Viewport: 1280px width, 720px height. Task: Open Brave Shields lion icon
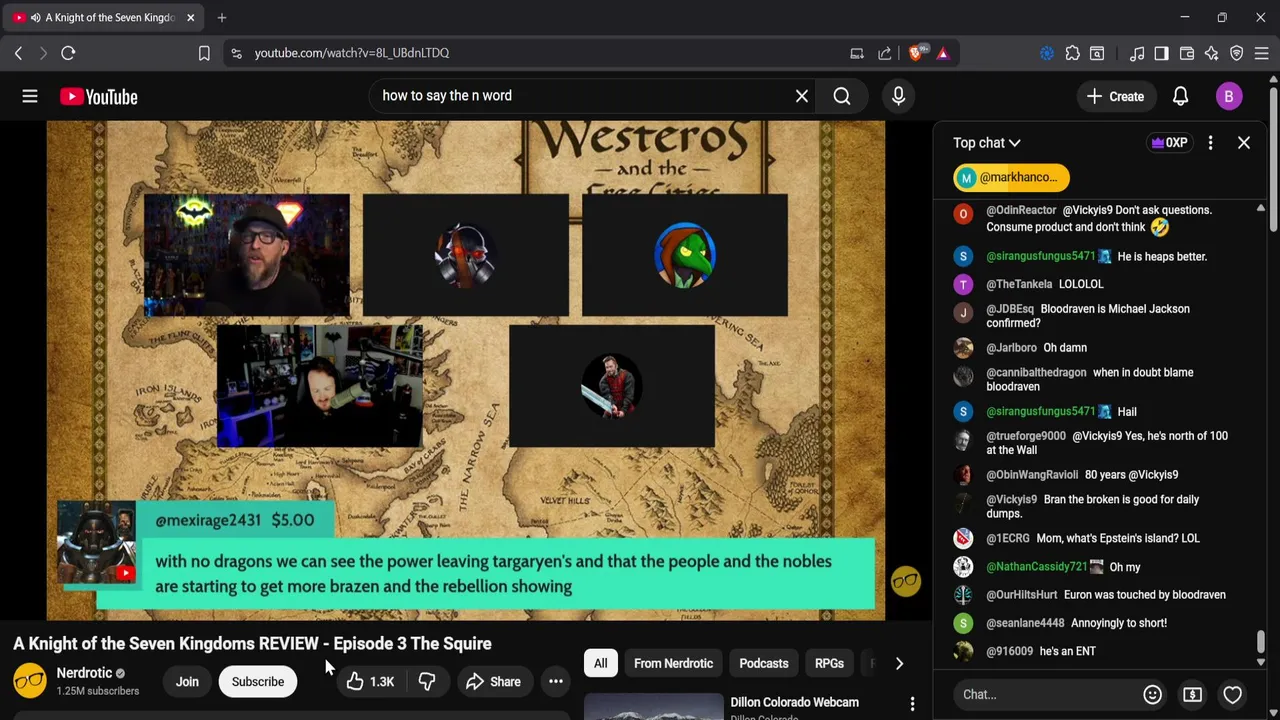pyautogui.click(x=916, y=53)
